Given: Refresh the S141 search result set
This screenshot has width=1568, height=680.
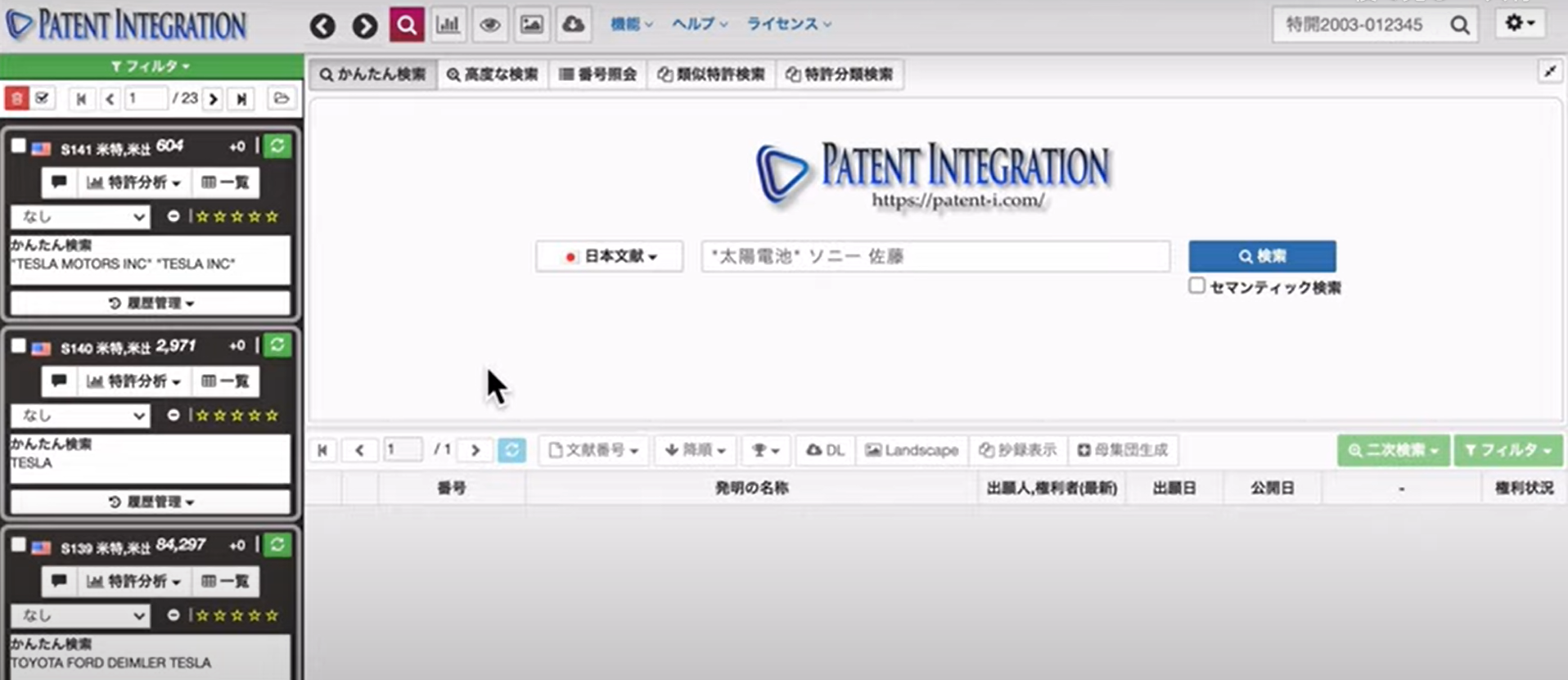Looking at the screenshot, I should pos(277,146).
